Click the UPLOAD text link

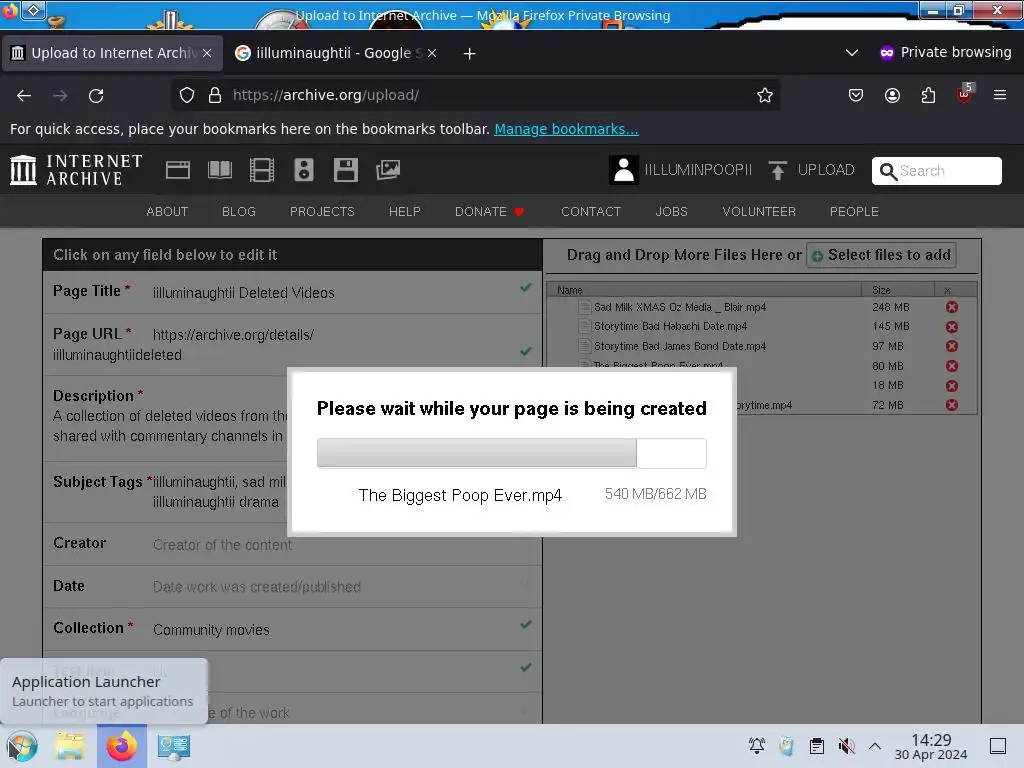[826, 170]
